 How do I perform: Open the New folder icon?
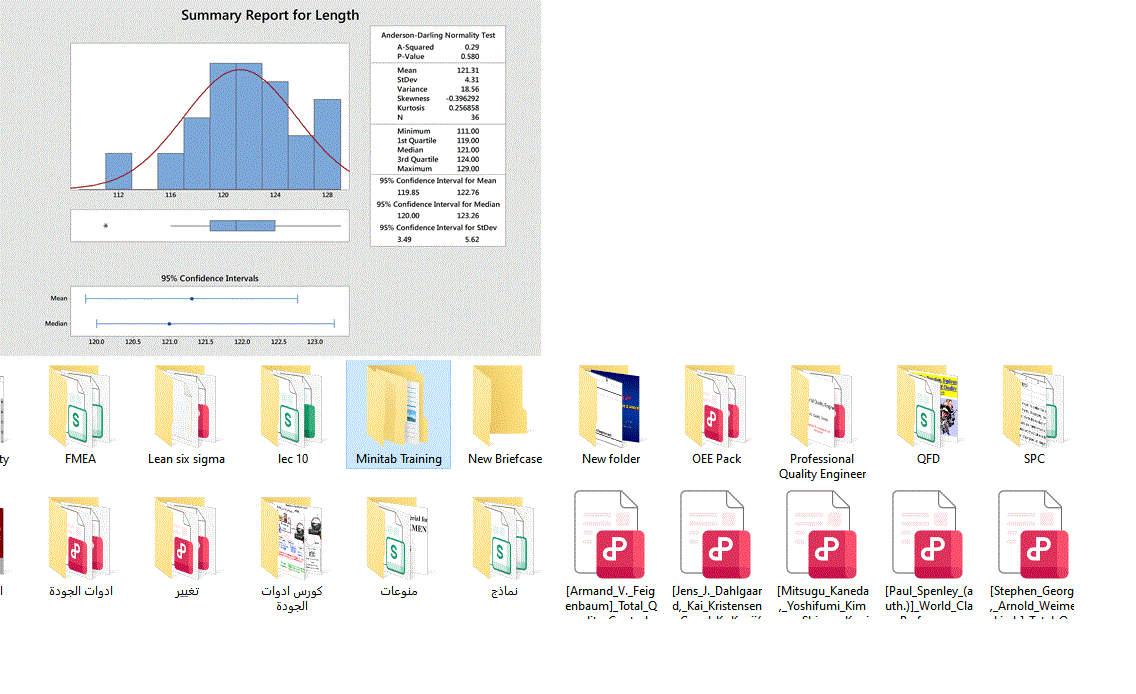coord(610,406)
